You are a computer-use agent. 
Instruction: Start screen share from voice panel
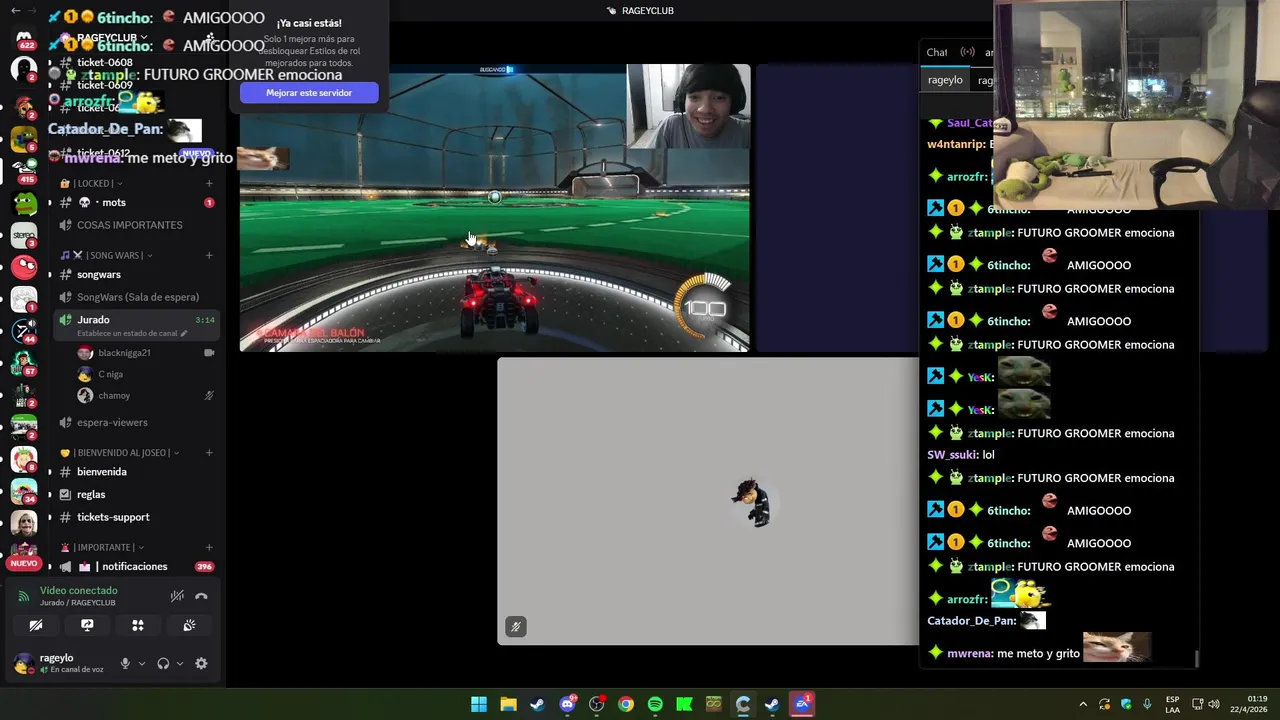click(87, 625)
